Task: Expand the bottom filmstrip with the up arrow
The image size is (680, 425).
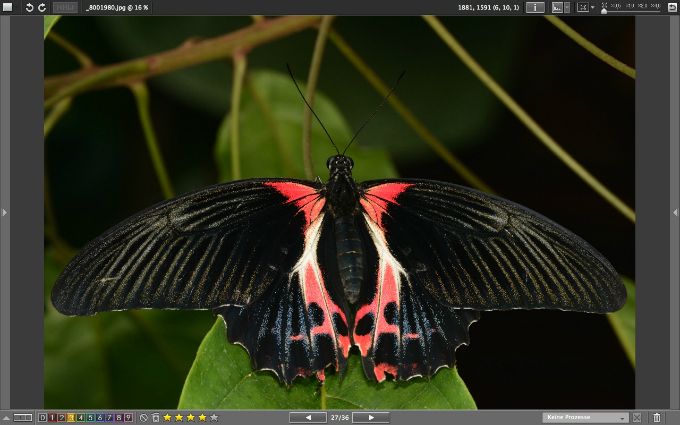Action: click(6, 418)
